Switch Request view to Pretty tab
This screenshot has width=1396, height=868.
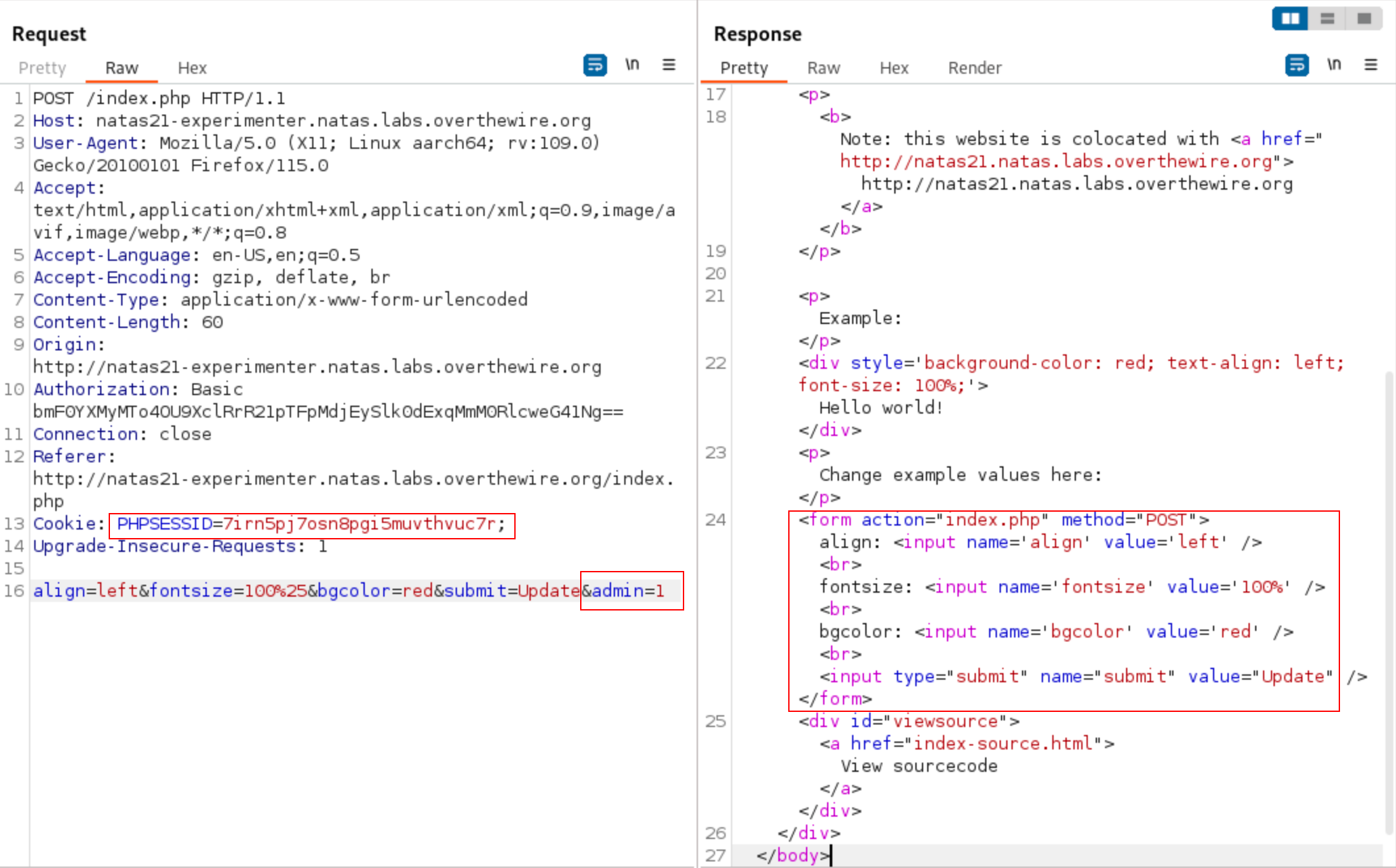(x=42, y=68)
